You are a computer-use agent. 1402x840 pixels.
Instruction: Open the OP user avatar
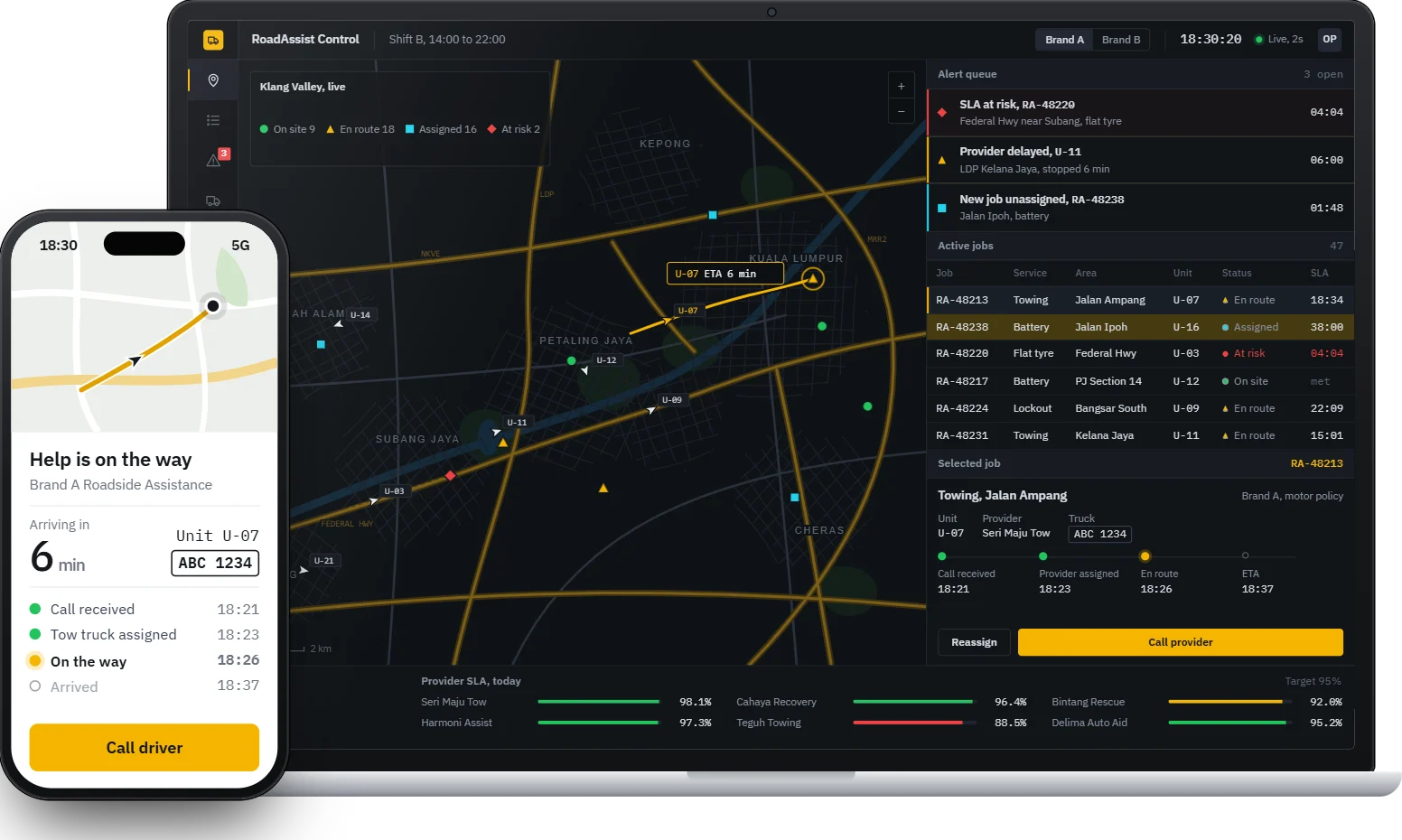(x=1330, y=40)
